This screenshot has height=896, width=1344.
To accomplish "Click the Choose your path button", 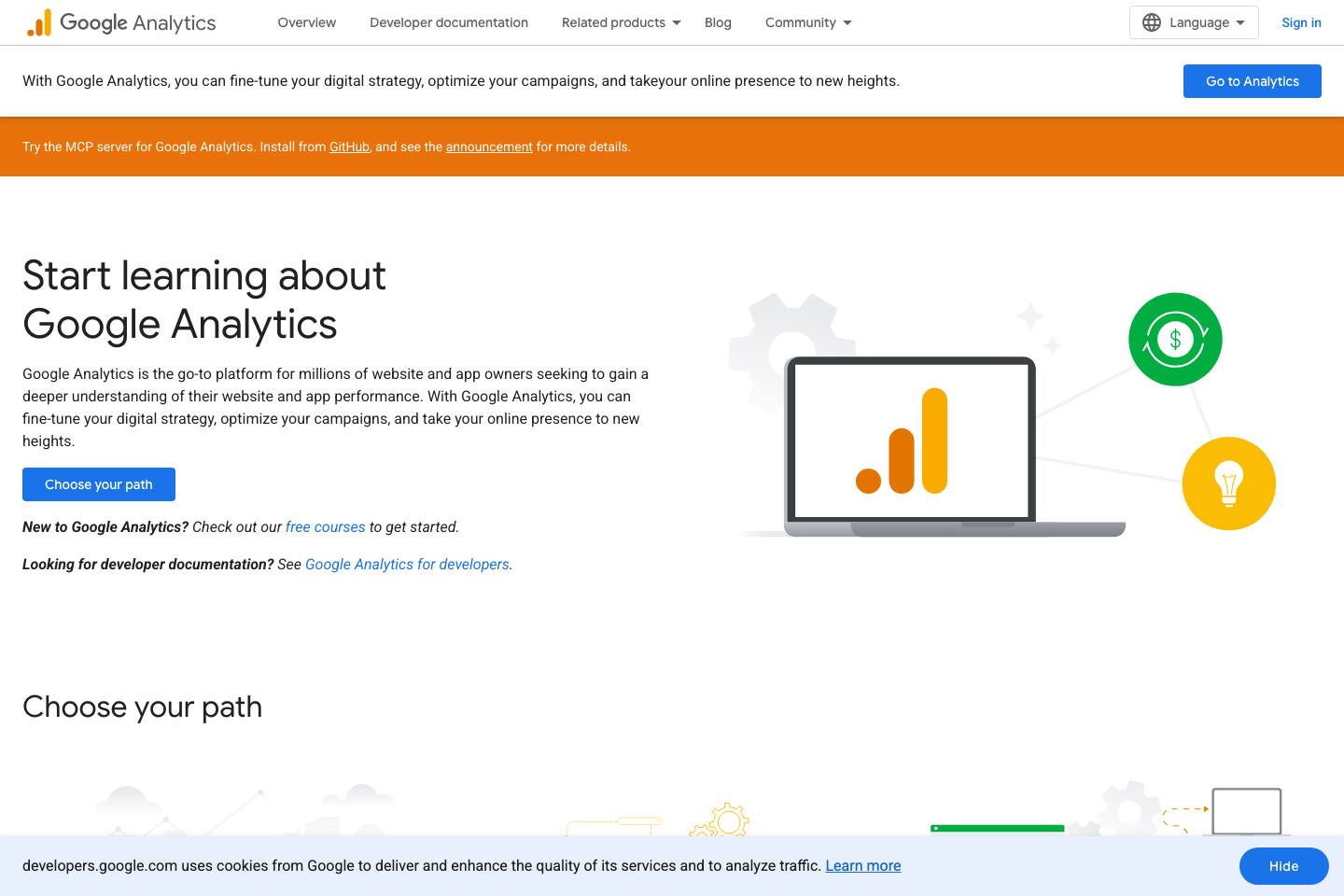I will (98, 483).
